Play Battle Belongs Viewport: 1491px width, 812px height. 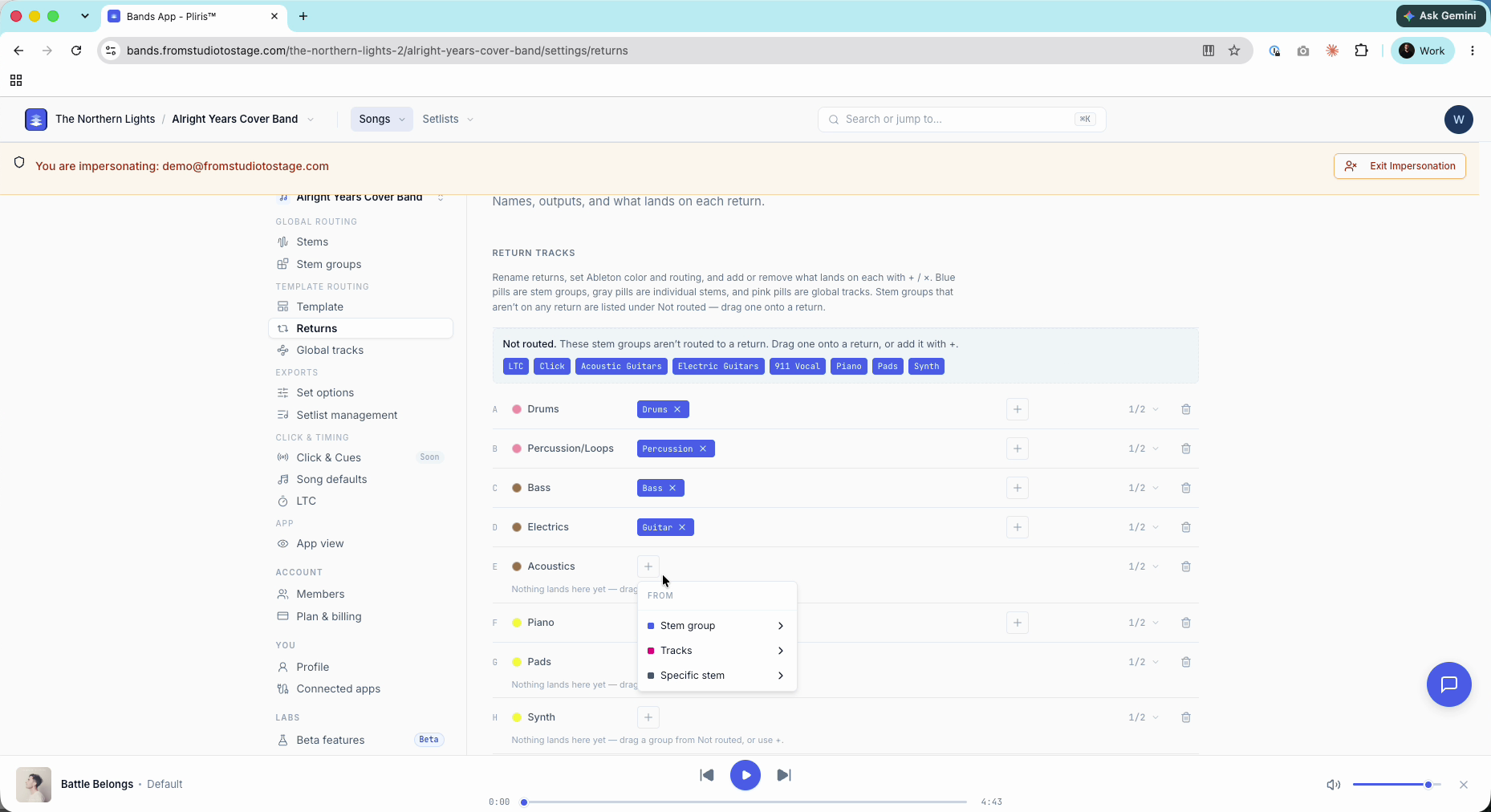[745, 775]
